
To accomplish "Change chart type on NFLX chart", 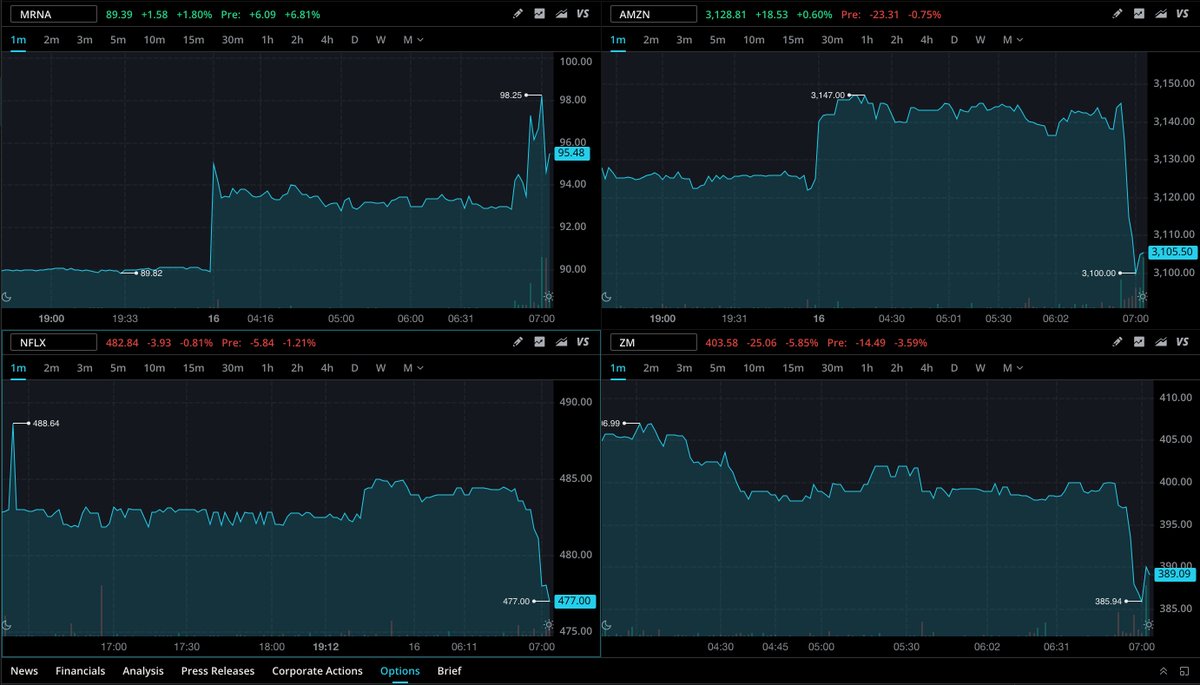I will click(560, 342).
